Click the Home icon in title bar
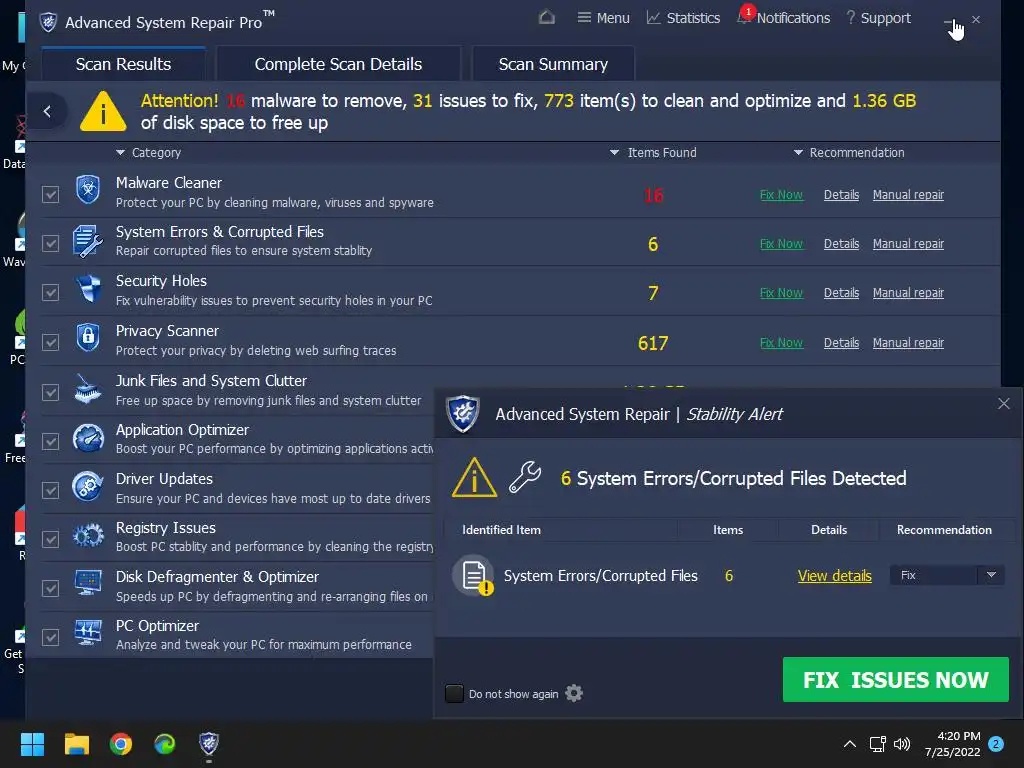 tap(547, 17)
